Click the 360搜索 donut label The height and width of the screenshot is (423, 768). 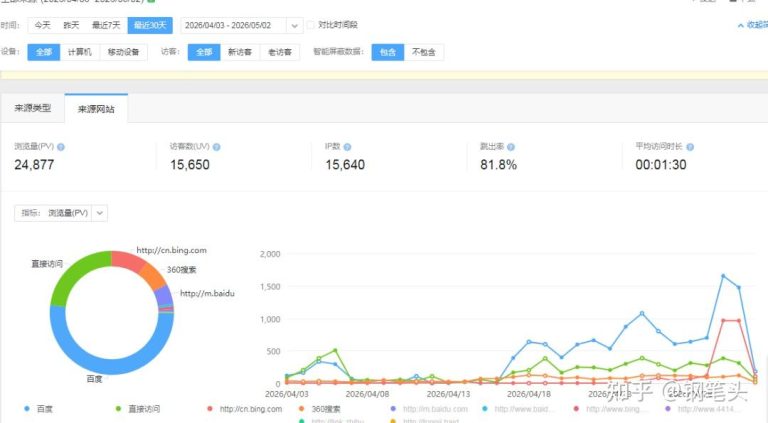(181, 270)
